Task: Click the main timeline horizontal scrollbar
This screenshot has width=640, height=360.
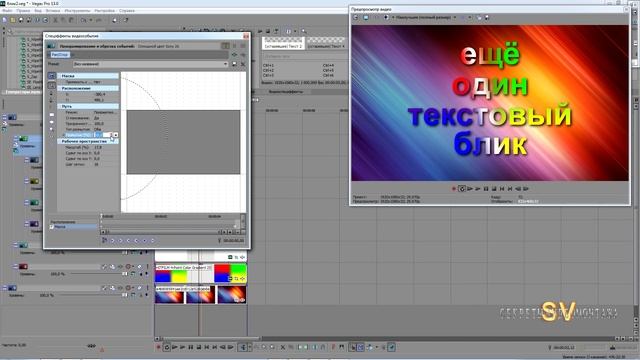Action: [x=211, y=339]
